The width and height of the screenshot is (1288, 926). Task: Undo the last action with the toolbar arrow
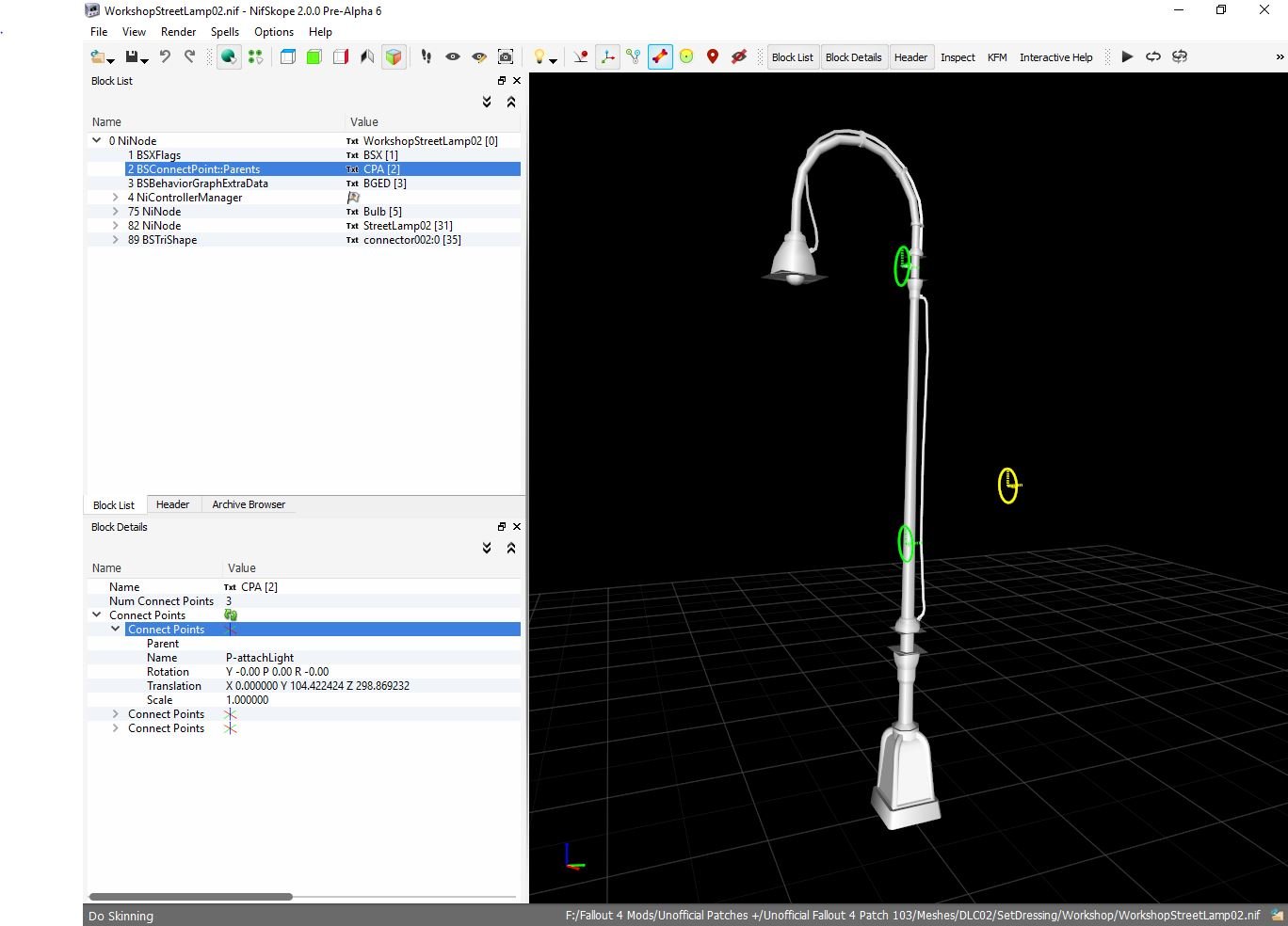(165, 56)
